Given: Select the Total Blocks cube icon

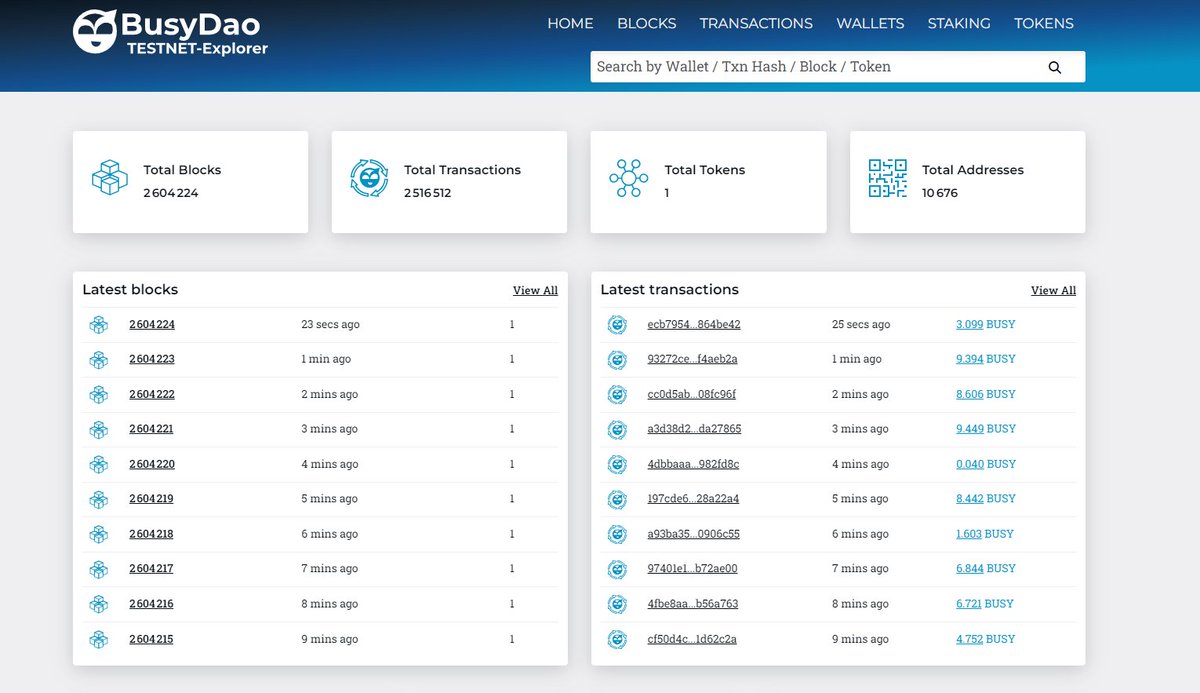Looking at the screenshot, I should point(109,179).
